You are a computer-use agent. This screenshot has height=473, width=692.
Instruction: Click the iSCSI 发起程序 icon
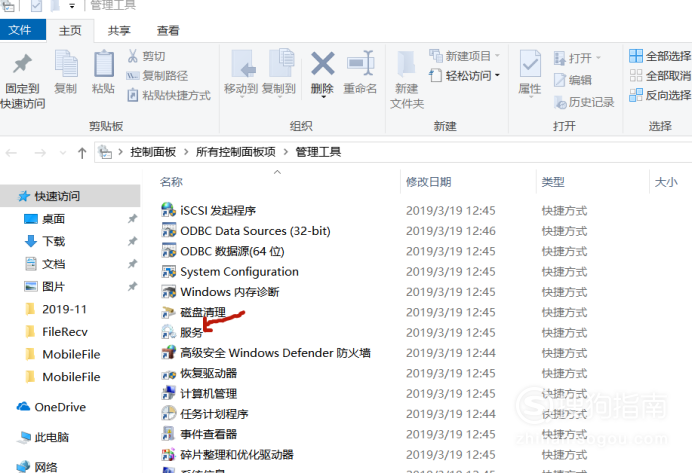168,210
